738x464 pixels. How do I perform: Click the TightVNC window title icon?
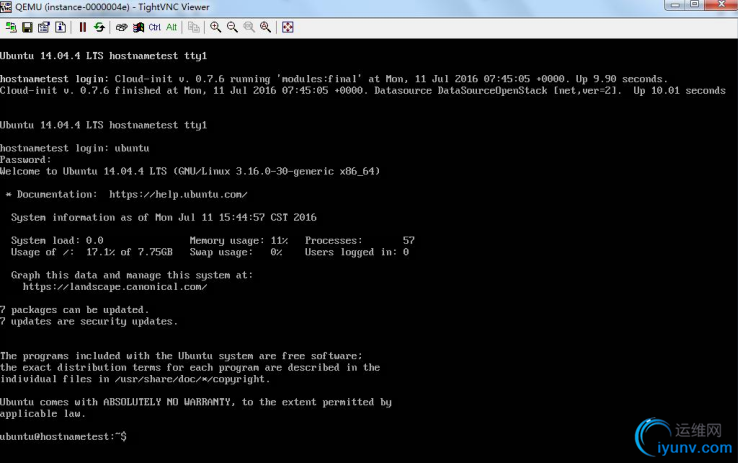pyautogui.click(x=6, y=7)
